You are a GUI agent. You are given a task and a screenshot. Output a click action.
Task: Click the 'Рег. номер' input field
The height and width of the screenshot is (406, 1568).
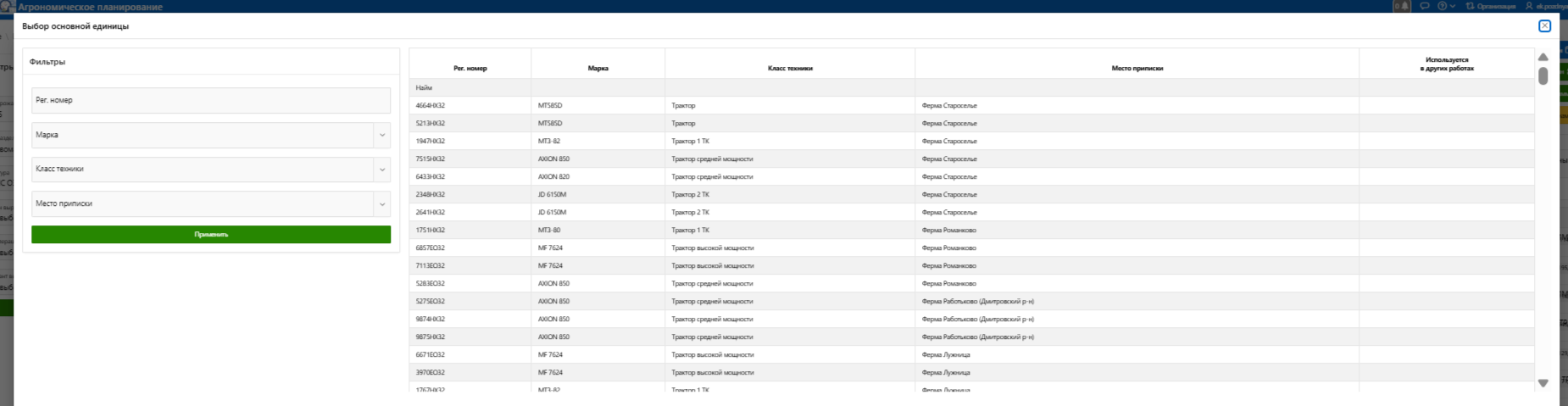(210, 100)
